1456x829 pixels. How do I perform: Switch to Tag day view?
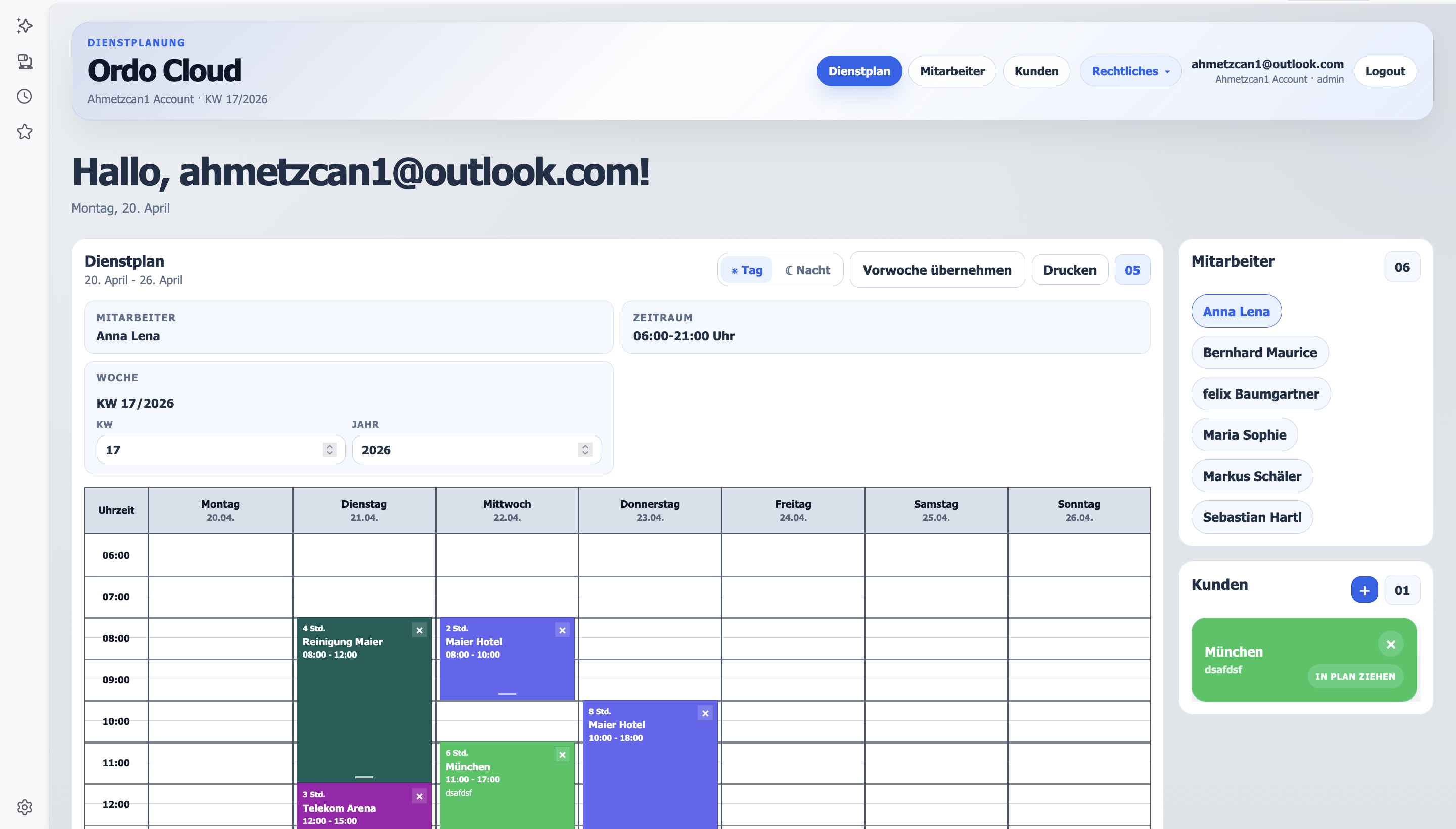(747, 270)
